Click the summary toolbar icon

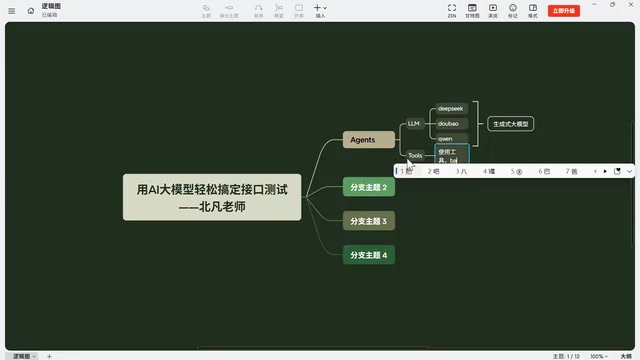pyautogui.click(x=279, y=11)
